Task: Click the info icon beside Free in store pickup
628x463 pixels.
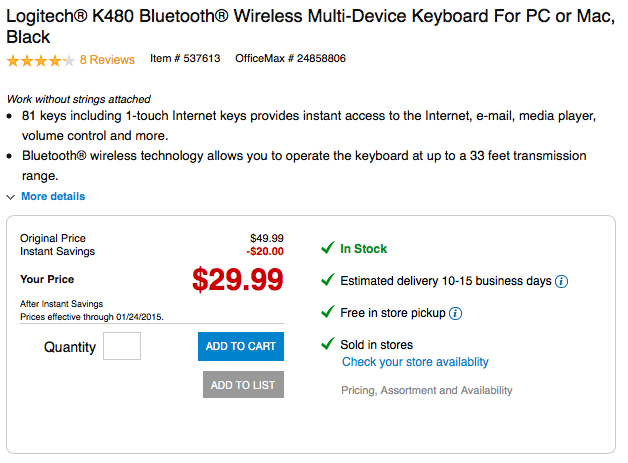Action: pos(455,313)
